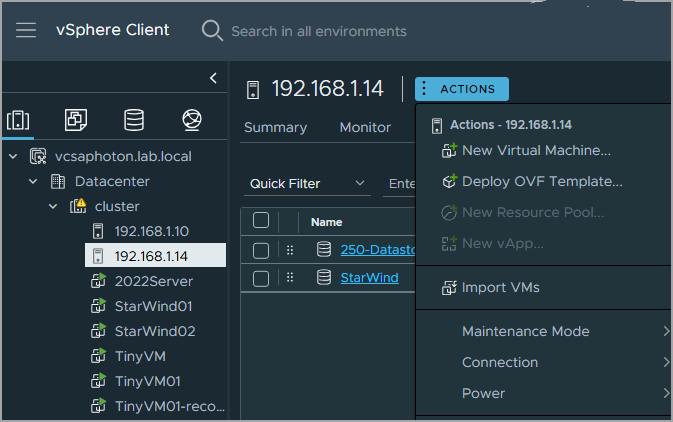
Task: Select StarWind02 in the inventory tree
Action: [155, 331]
